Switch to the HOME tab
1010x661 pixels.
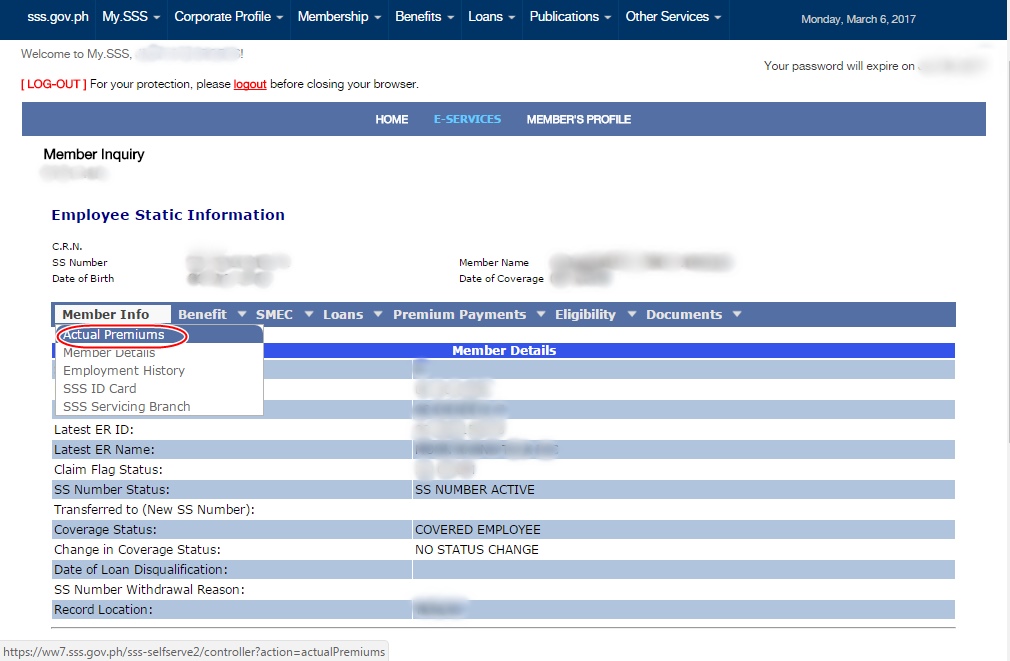pyautogui.click(x=392, y=119)
